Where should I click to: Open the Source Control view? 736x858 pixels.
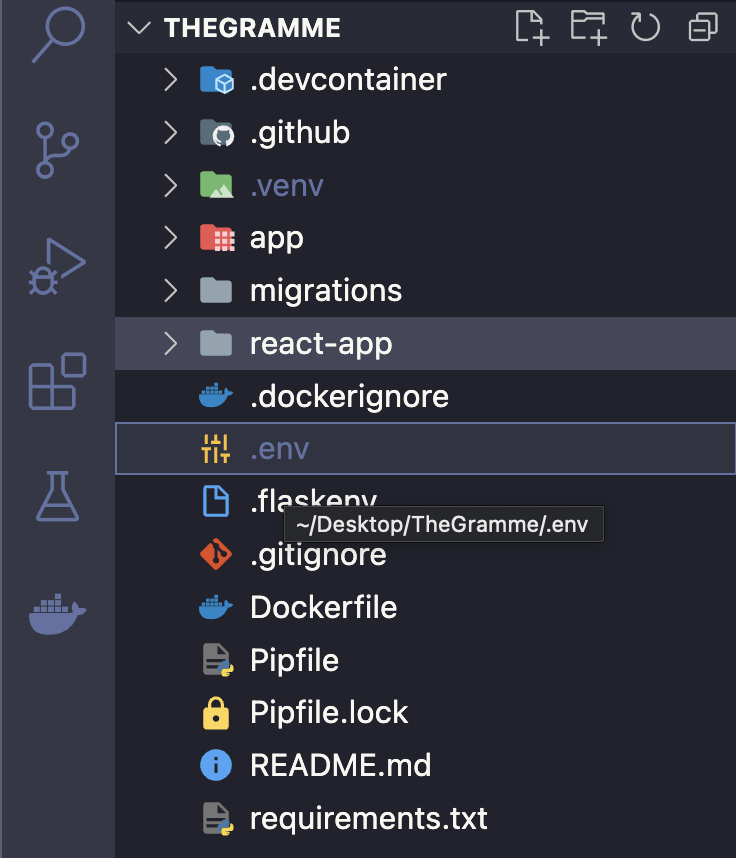pos(57,150)
